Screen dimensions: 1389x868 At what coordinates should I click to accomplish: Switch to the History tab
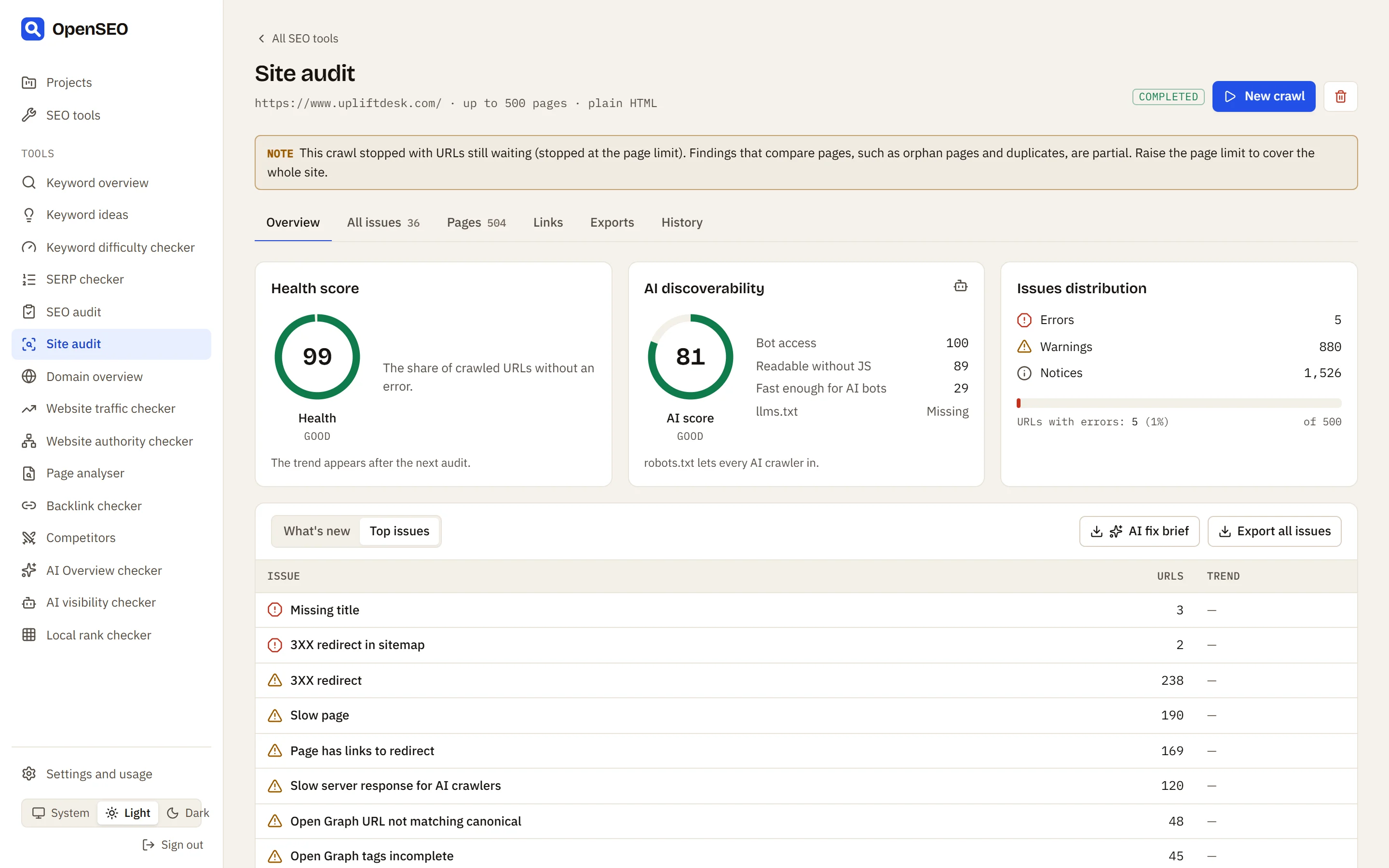(x=682, y=223)
